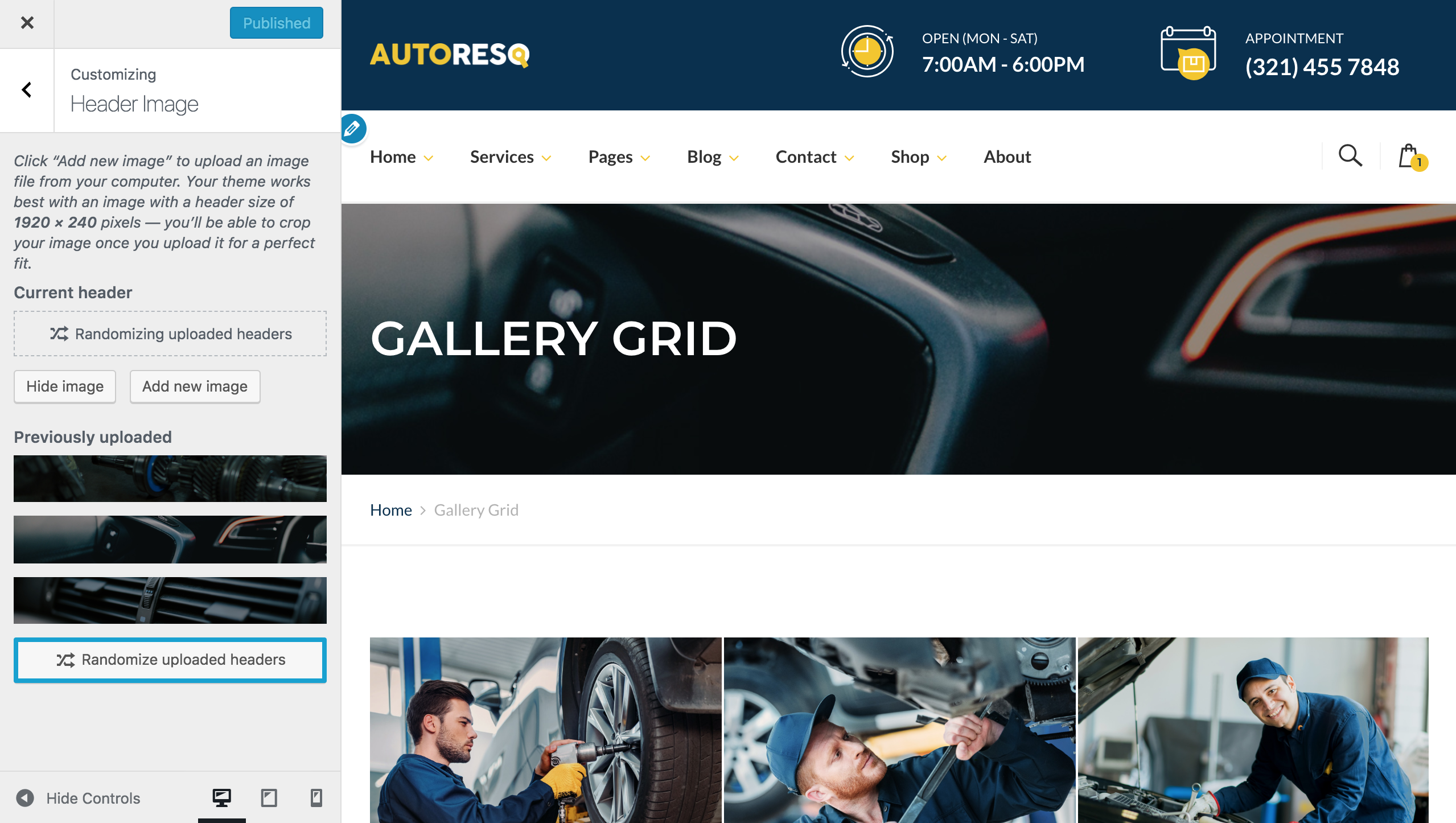Click the AutoResQ site logo

point(450,55)
